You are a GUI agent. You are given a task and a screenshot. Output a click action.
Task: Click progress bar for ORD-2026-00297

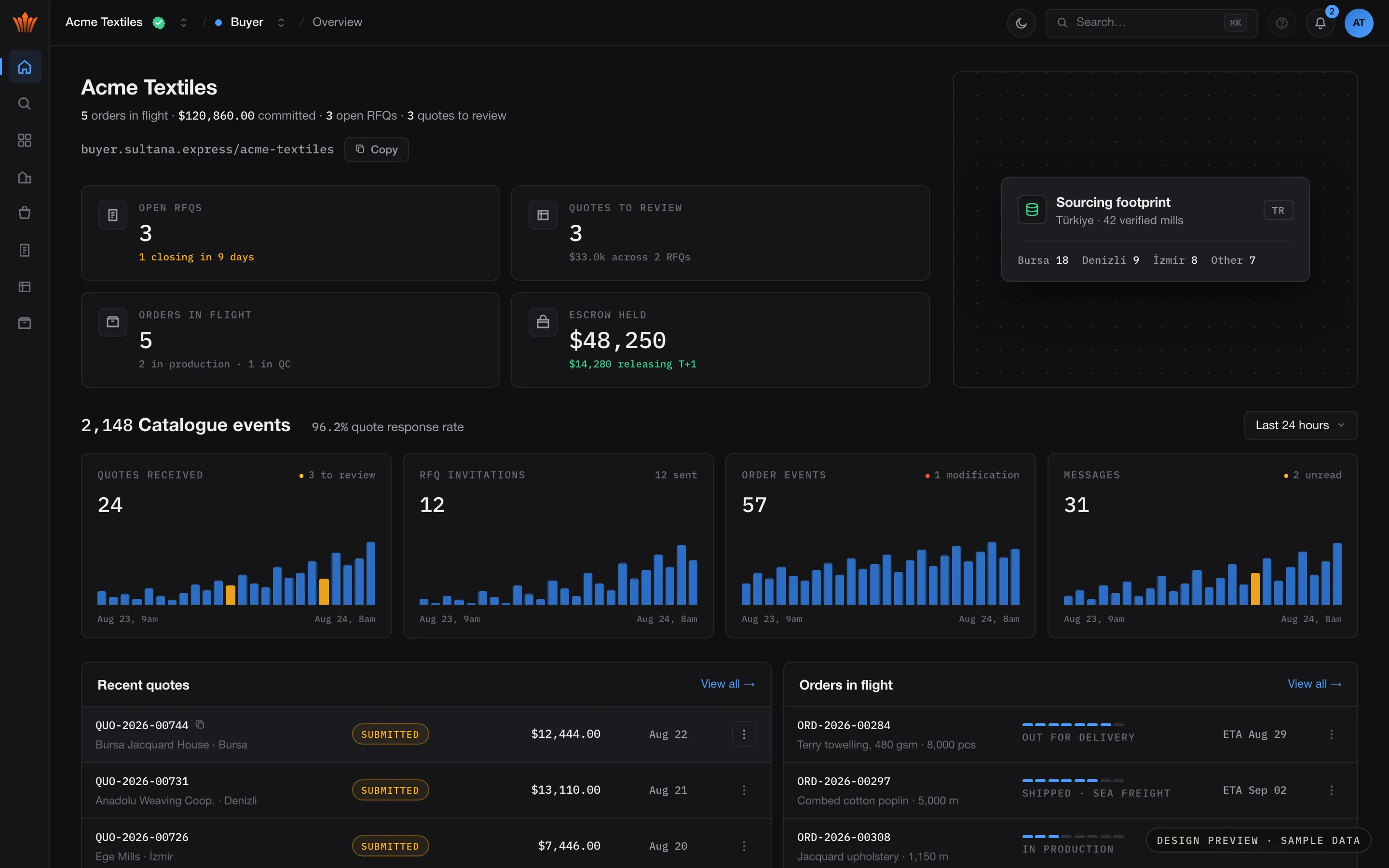click(1073, 781)
